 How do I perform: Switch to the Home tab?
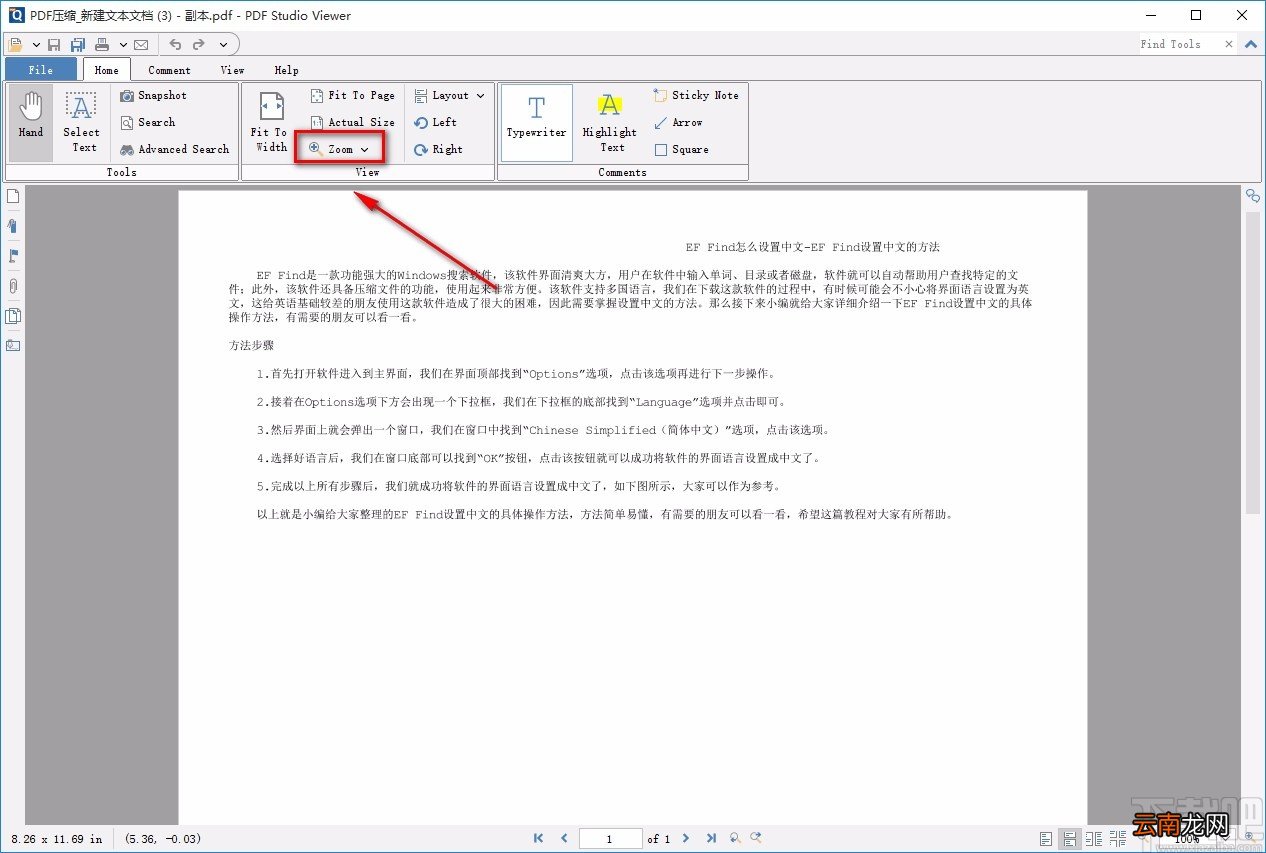pyautogui.click(x=107, y=70)
